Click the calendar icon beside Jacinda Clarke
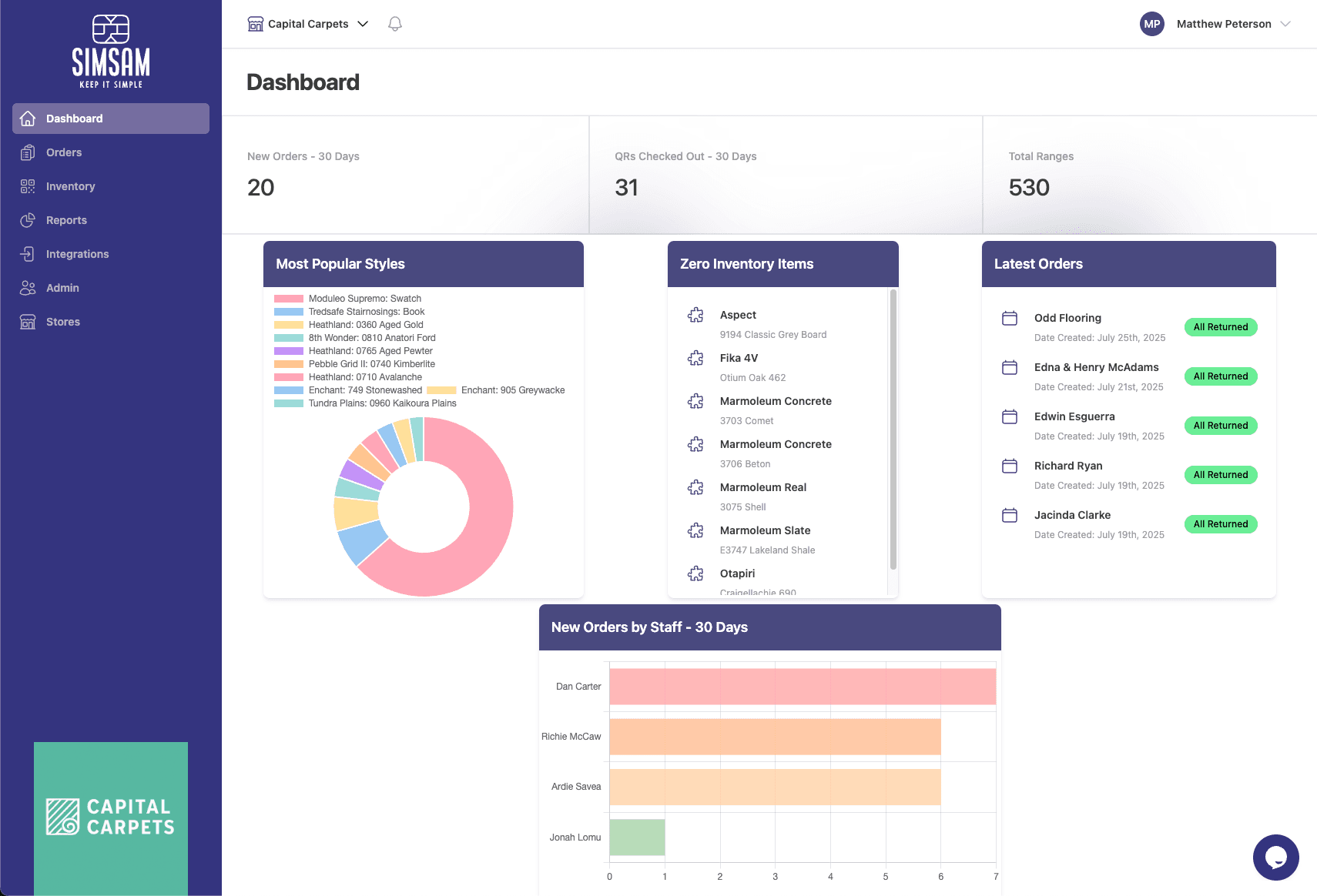 coord(1010,515)
